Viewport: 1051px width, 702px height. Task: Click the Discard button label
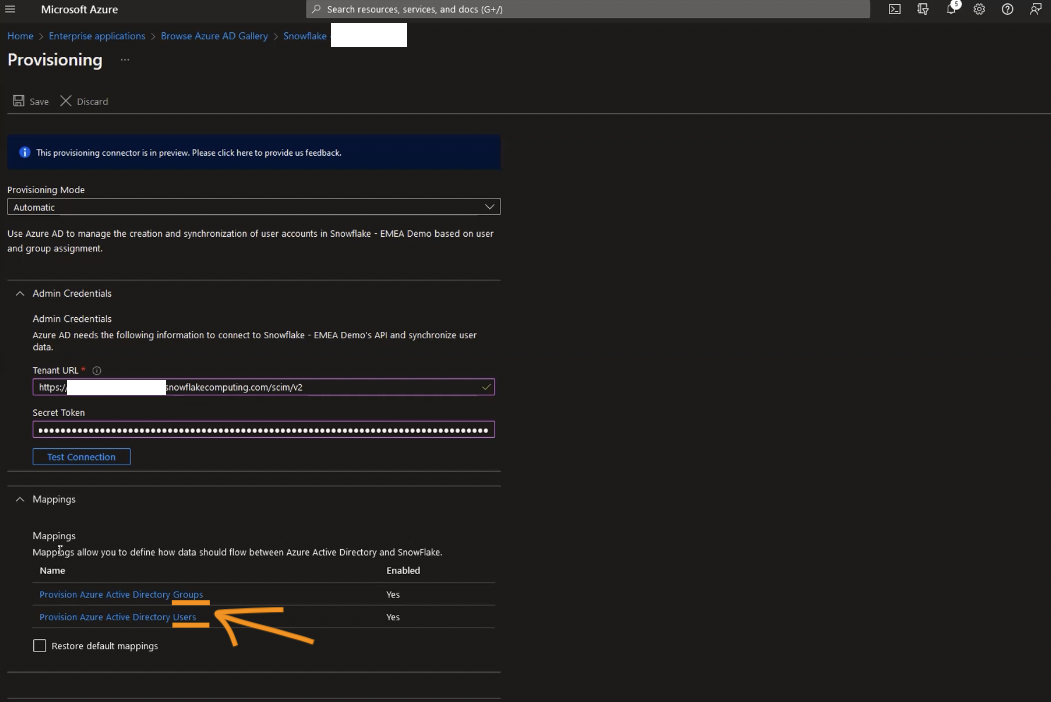click(92, 101)
